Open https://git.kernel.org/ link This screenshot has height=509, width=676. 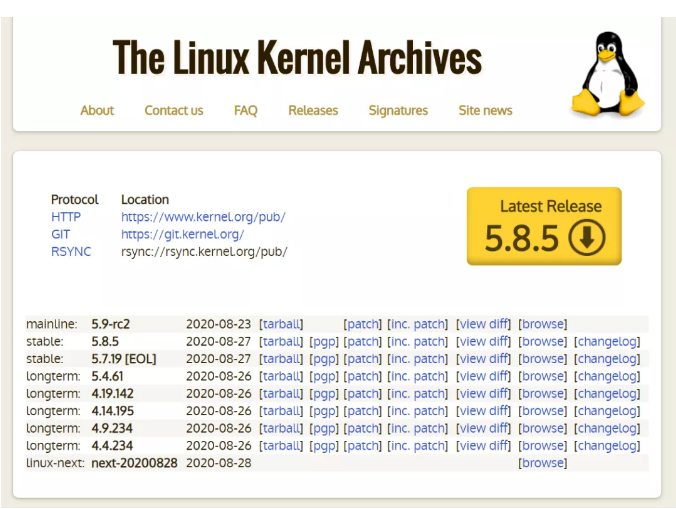pos(182,234)
